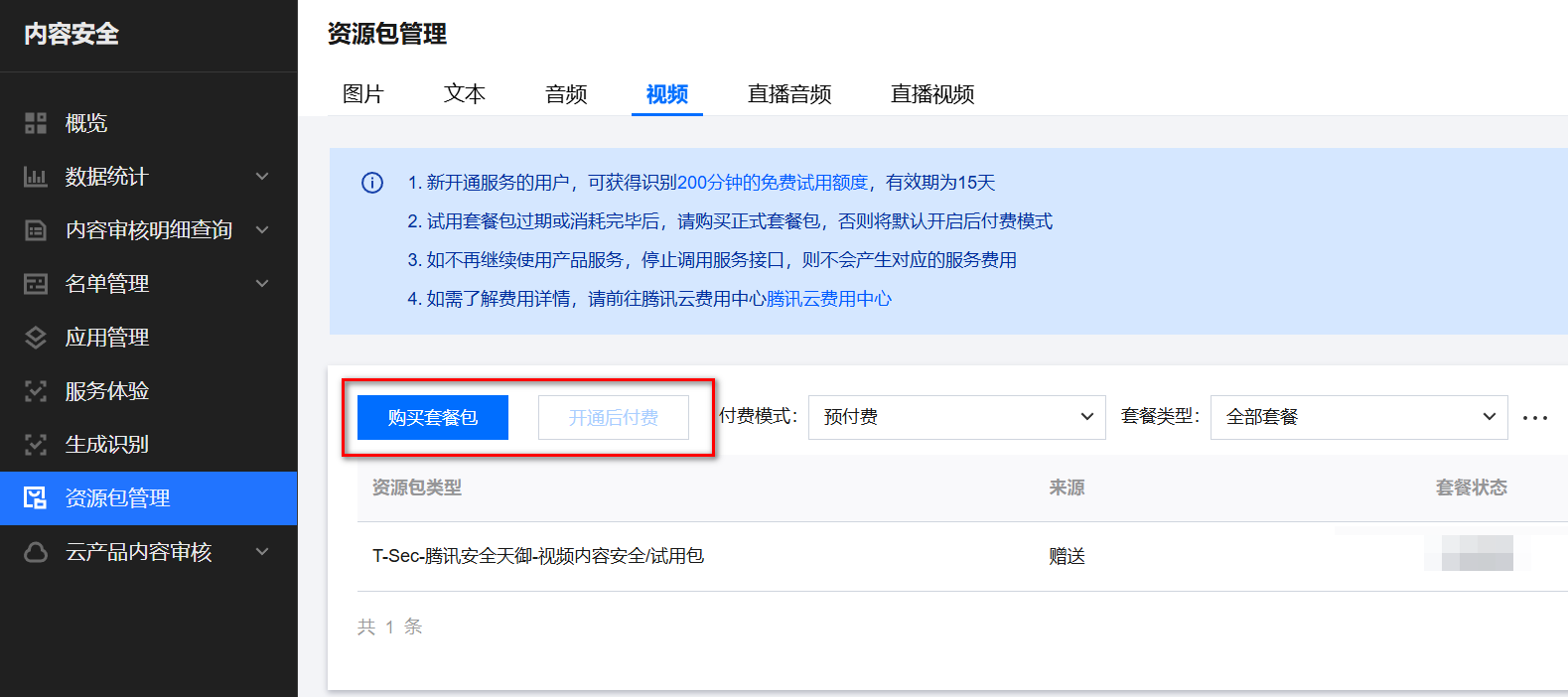
Task: Expand the 内容审核明细查询 submenu chevron
Action: 262,230
